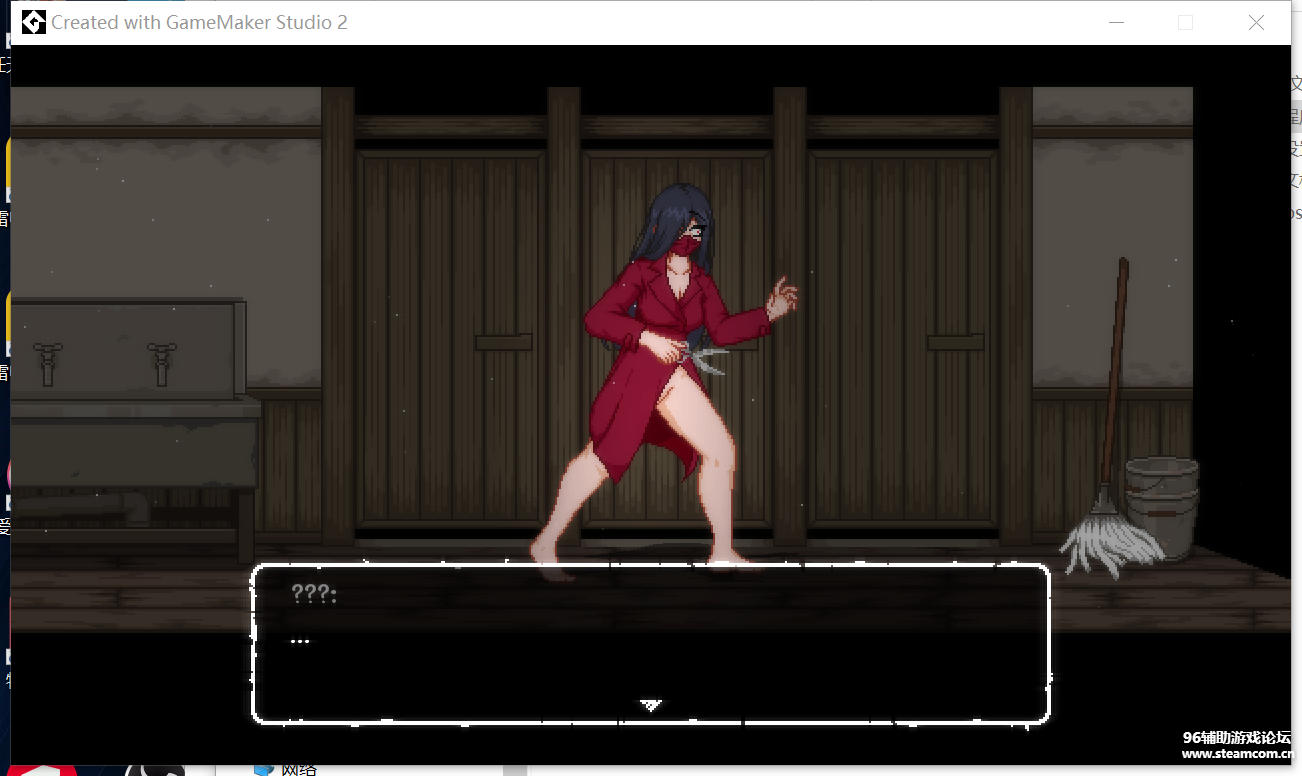This screenshot has height=776, width=1302.
Task: Click the red shield icon at the taskbar's left
Action: point(40,770)
